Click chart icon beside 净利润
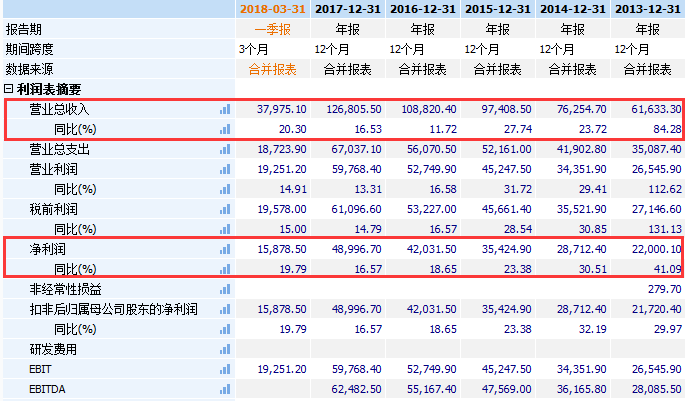This screenshot has width=685, height=401. click(x=225, y=249)
